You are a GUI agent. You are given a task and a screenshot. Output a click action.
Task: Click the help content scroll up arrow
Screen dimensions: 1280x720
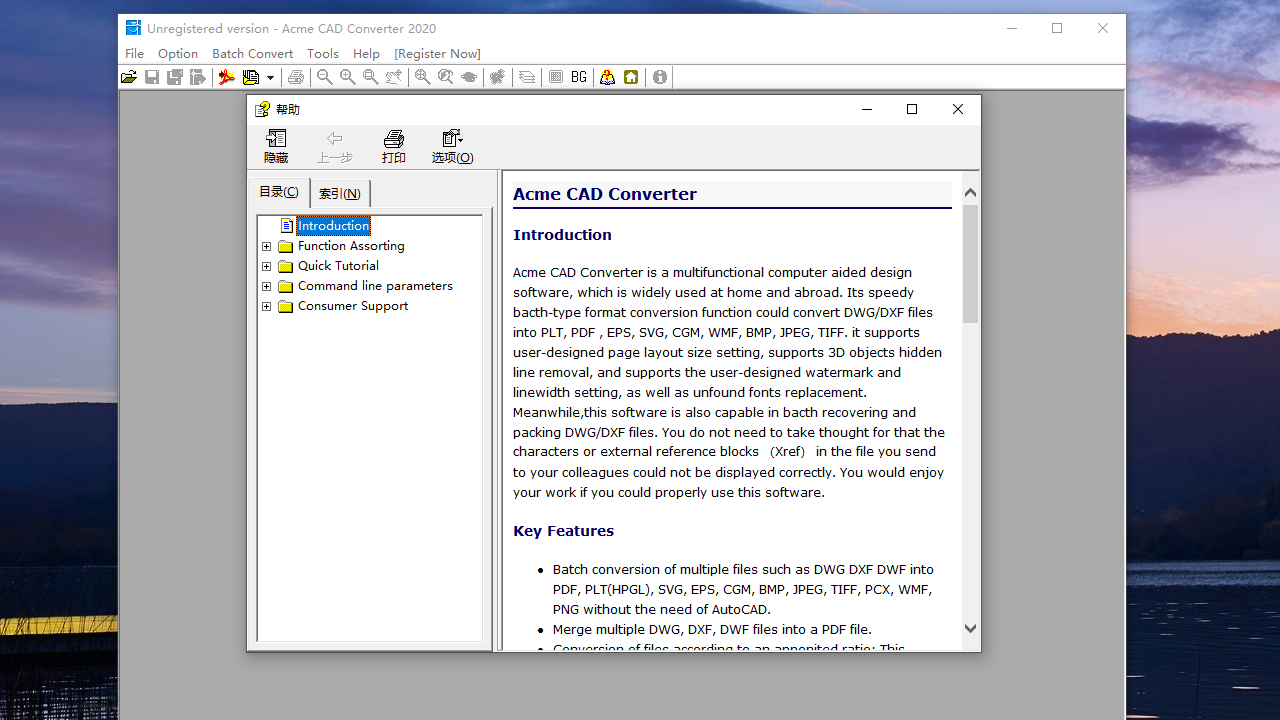pos(970,192)
